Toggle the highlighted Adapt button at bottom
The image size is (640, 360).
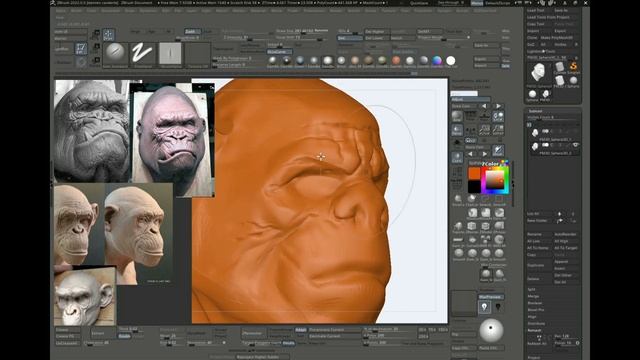300,330
